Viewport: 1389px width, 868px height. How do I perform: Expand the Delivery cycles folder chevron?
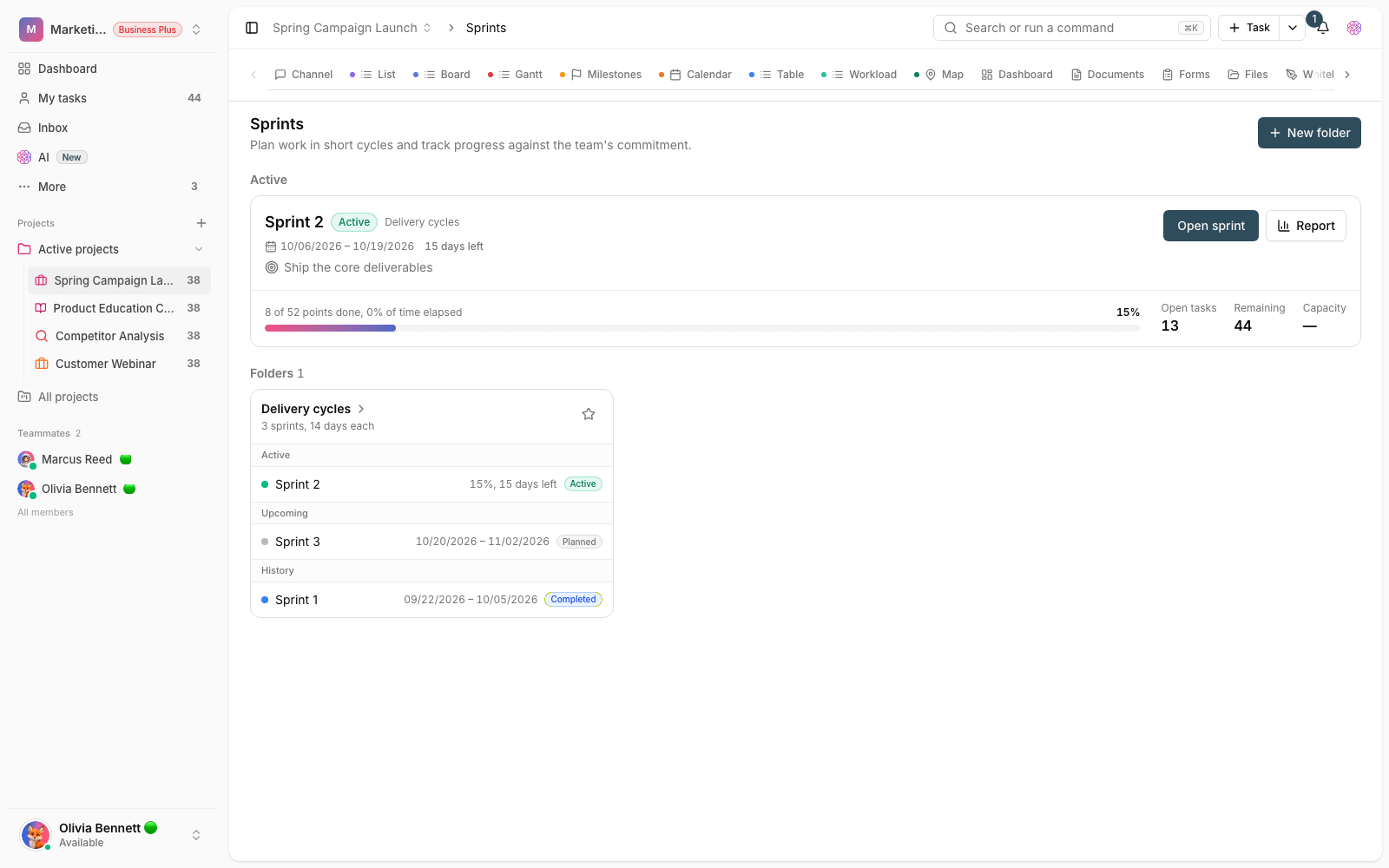[361, 409]
